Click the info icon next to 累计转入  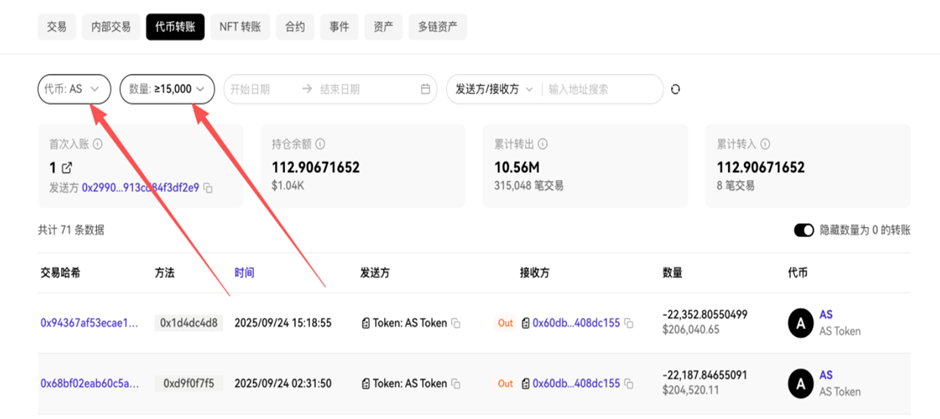coord(766,145)
